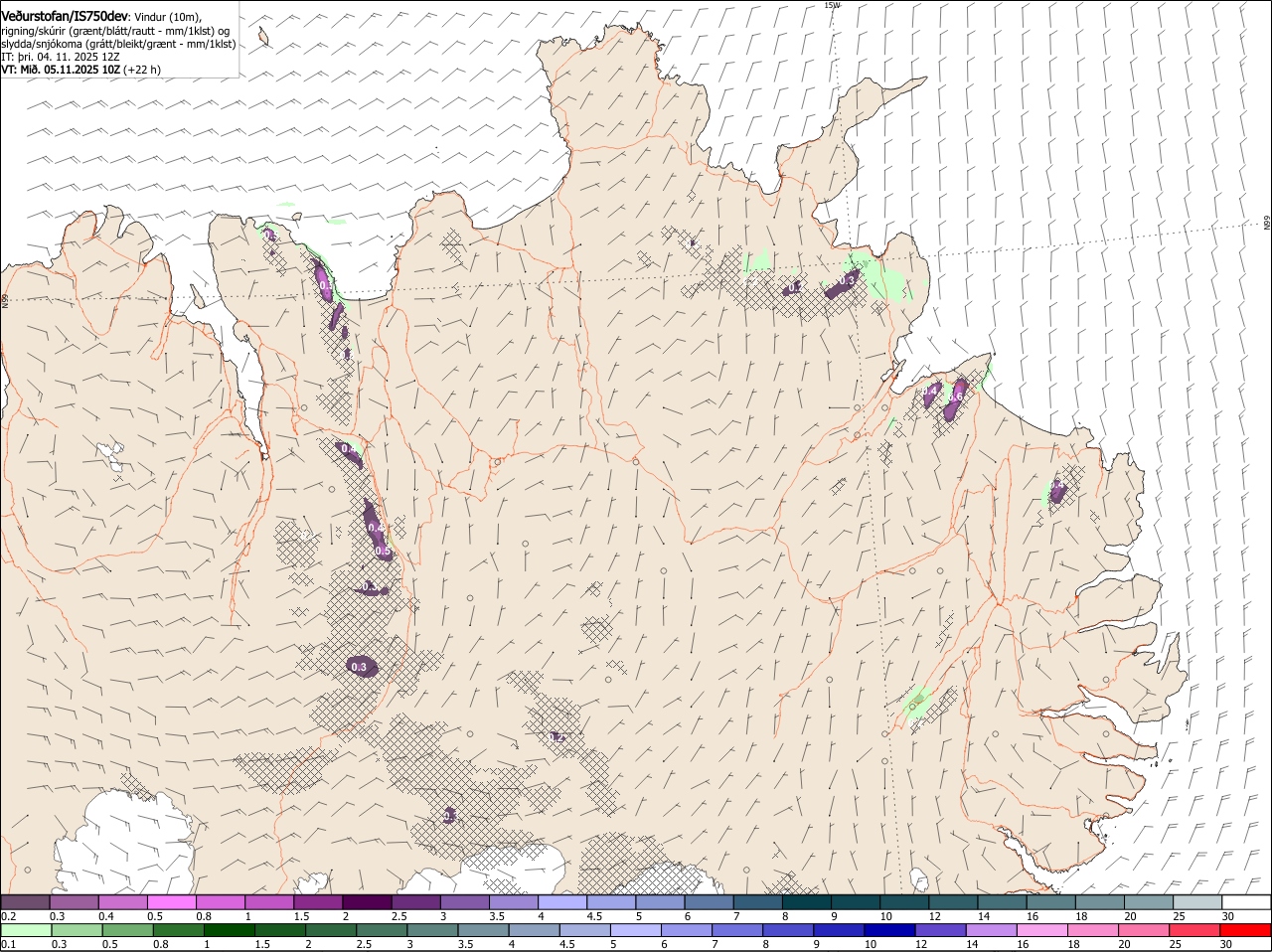This screenshot has width=1272, height=952.
Task: Pick the 6 swatch in the lower rain scale
Action: click(686, 930)
